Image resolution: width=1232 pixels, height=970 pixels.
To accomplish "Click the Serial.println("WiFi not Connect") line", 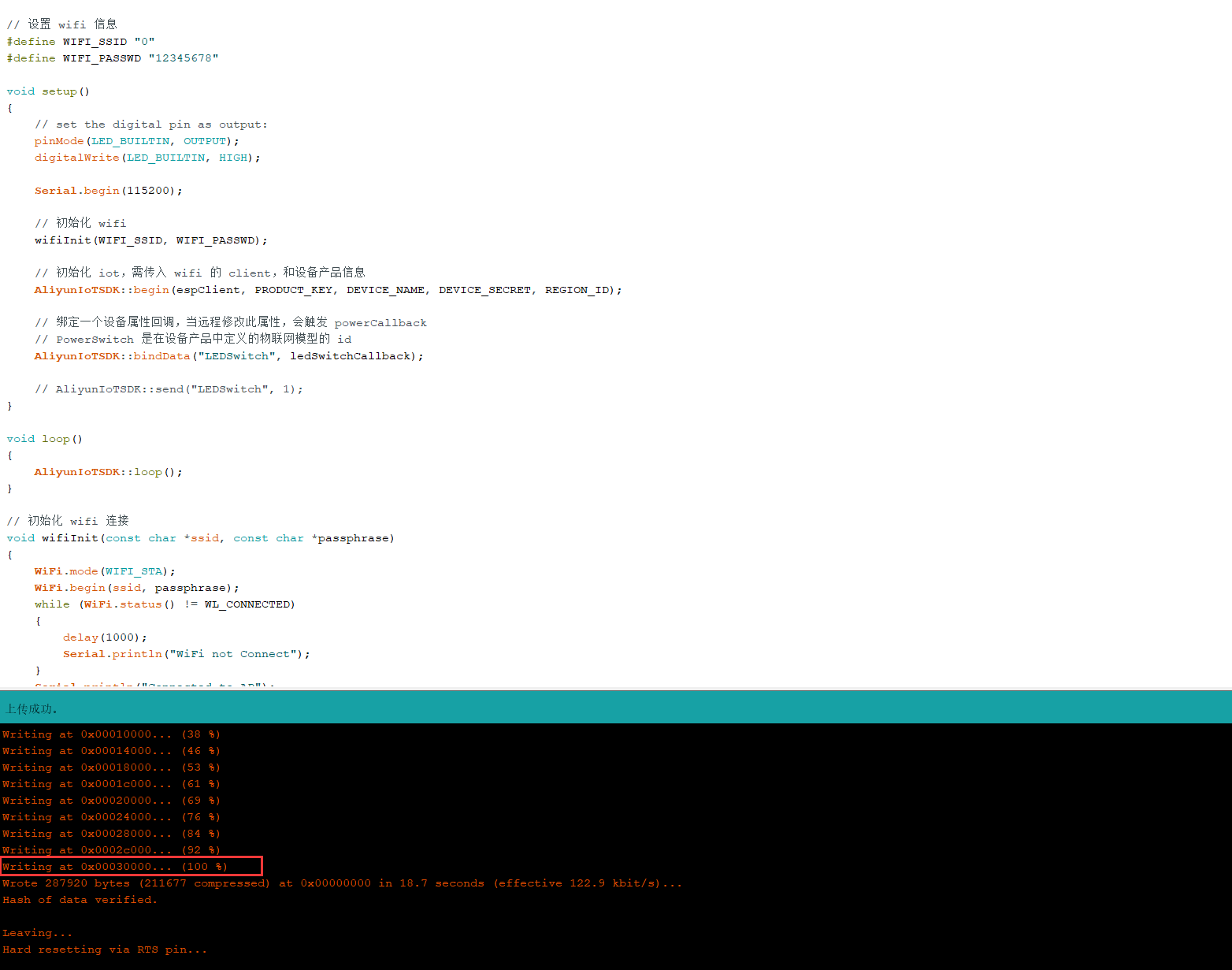I will point(187,654).
